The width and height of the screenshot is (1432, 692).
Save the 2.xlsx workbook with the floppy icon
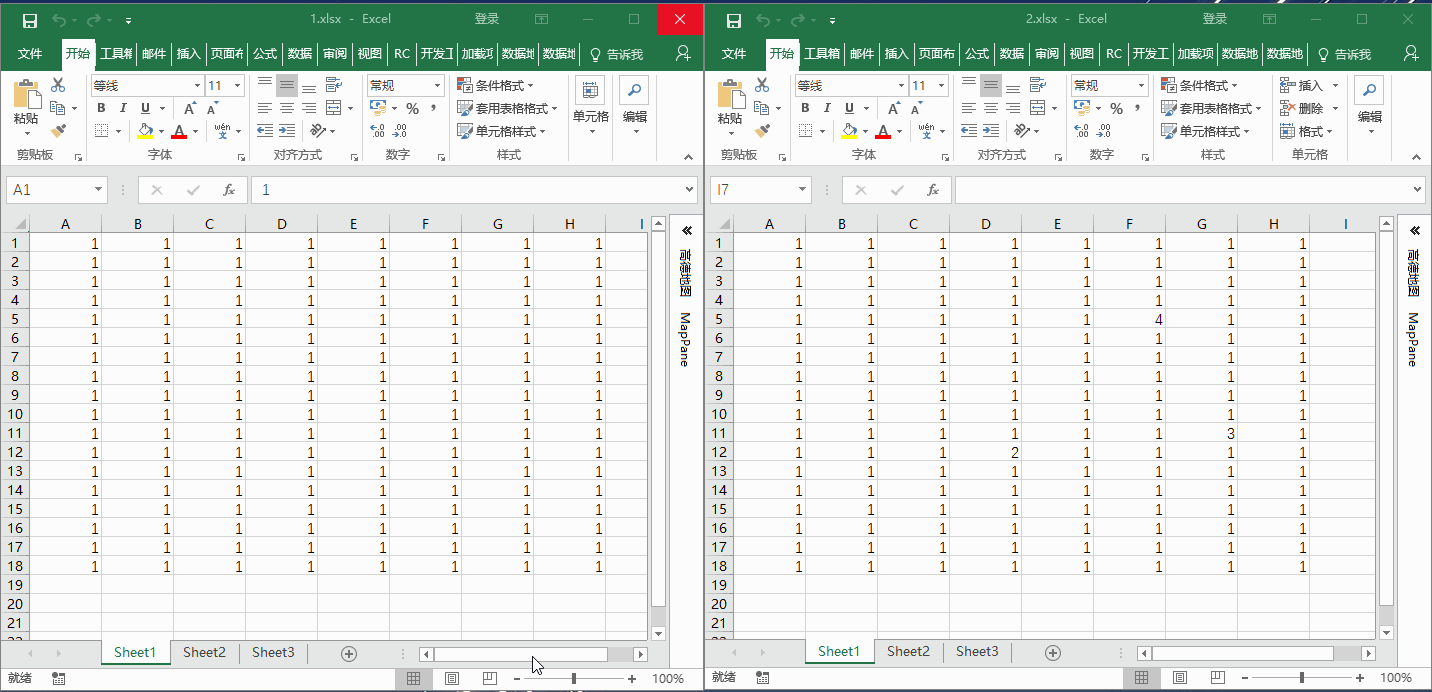[734, 20]
